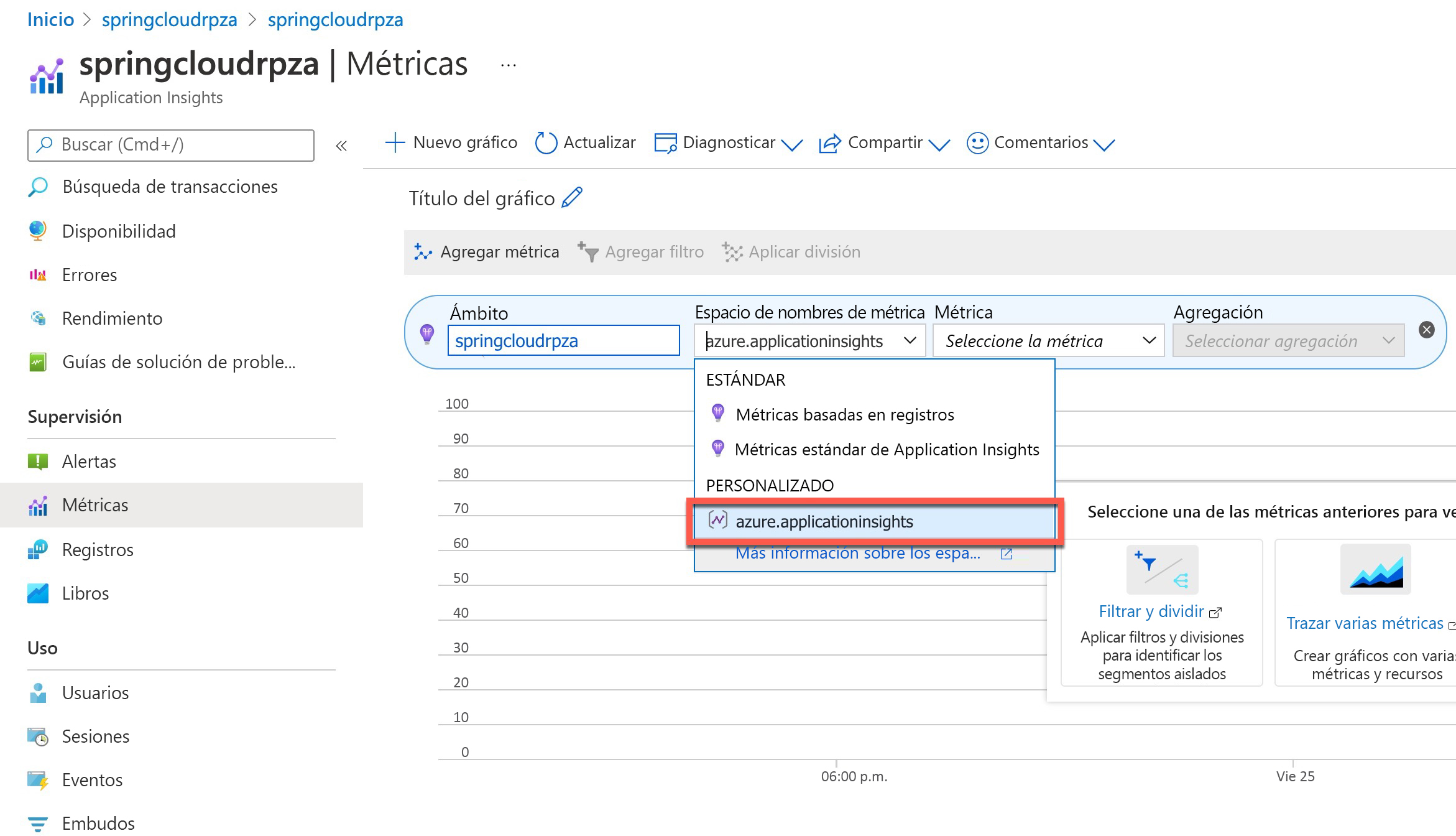Viewport: 1456px width, 836px height.
Task: Open the Disponibilidad globe icon item
Action: point(38,231)
